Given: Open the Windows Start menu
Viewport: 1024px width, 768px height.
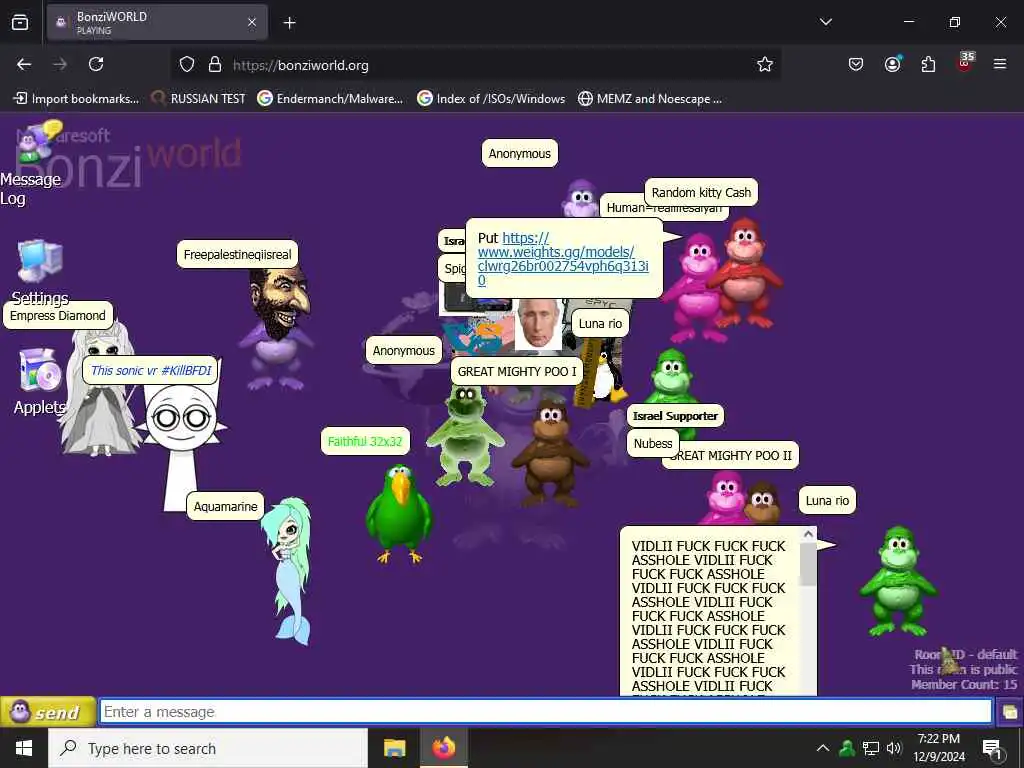Looking at the screenshot, I should click(x=24, y=748).
